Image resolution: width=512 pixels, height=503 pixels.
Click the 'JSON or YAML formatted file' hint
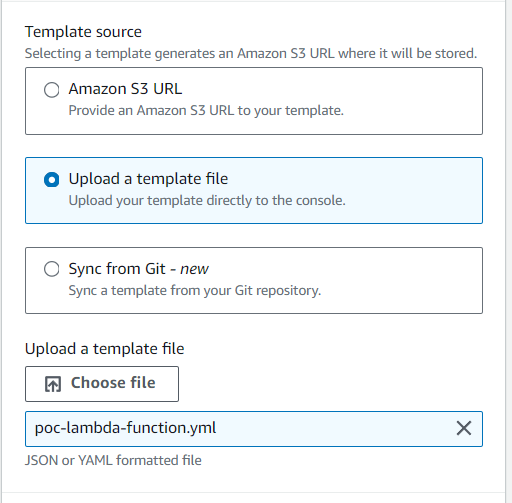click(113, 461)
